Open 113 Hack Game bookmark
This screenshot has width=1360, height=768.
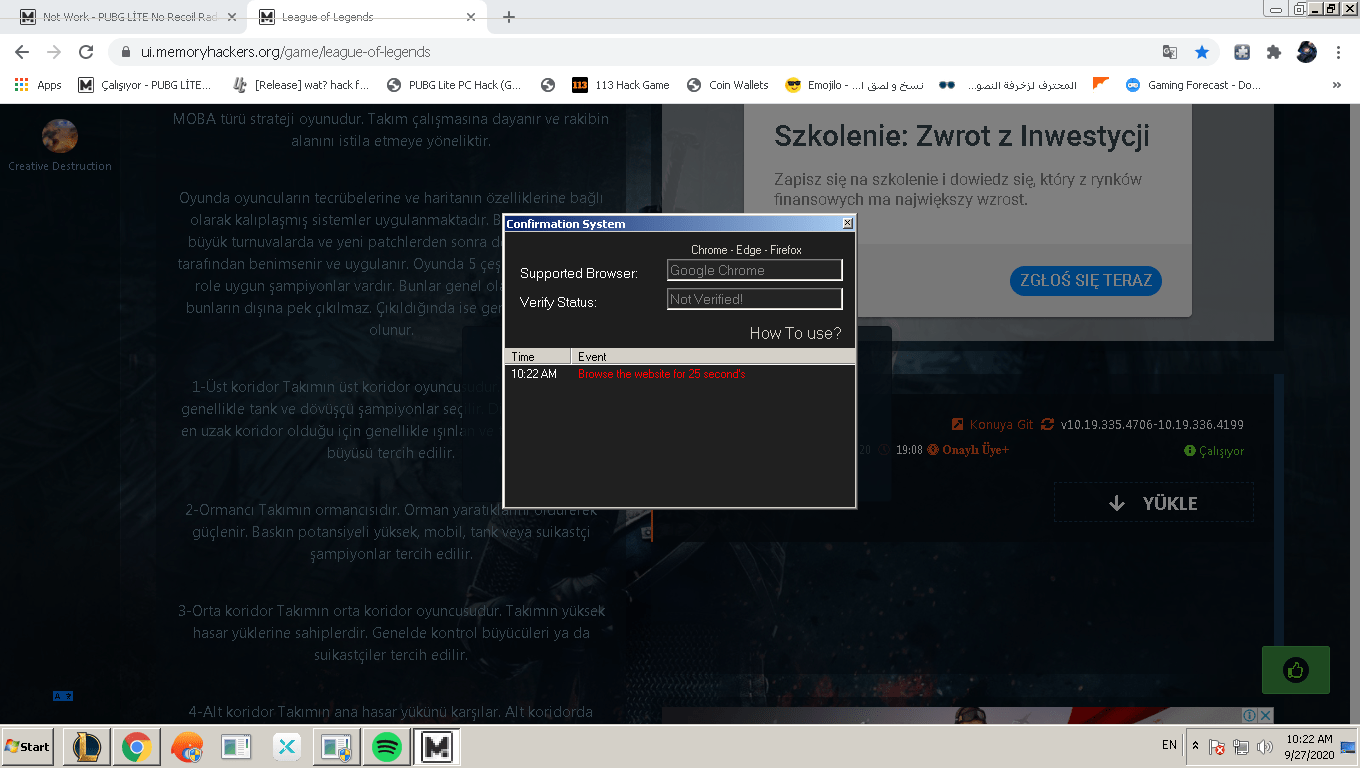(620, 85)
